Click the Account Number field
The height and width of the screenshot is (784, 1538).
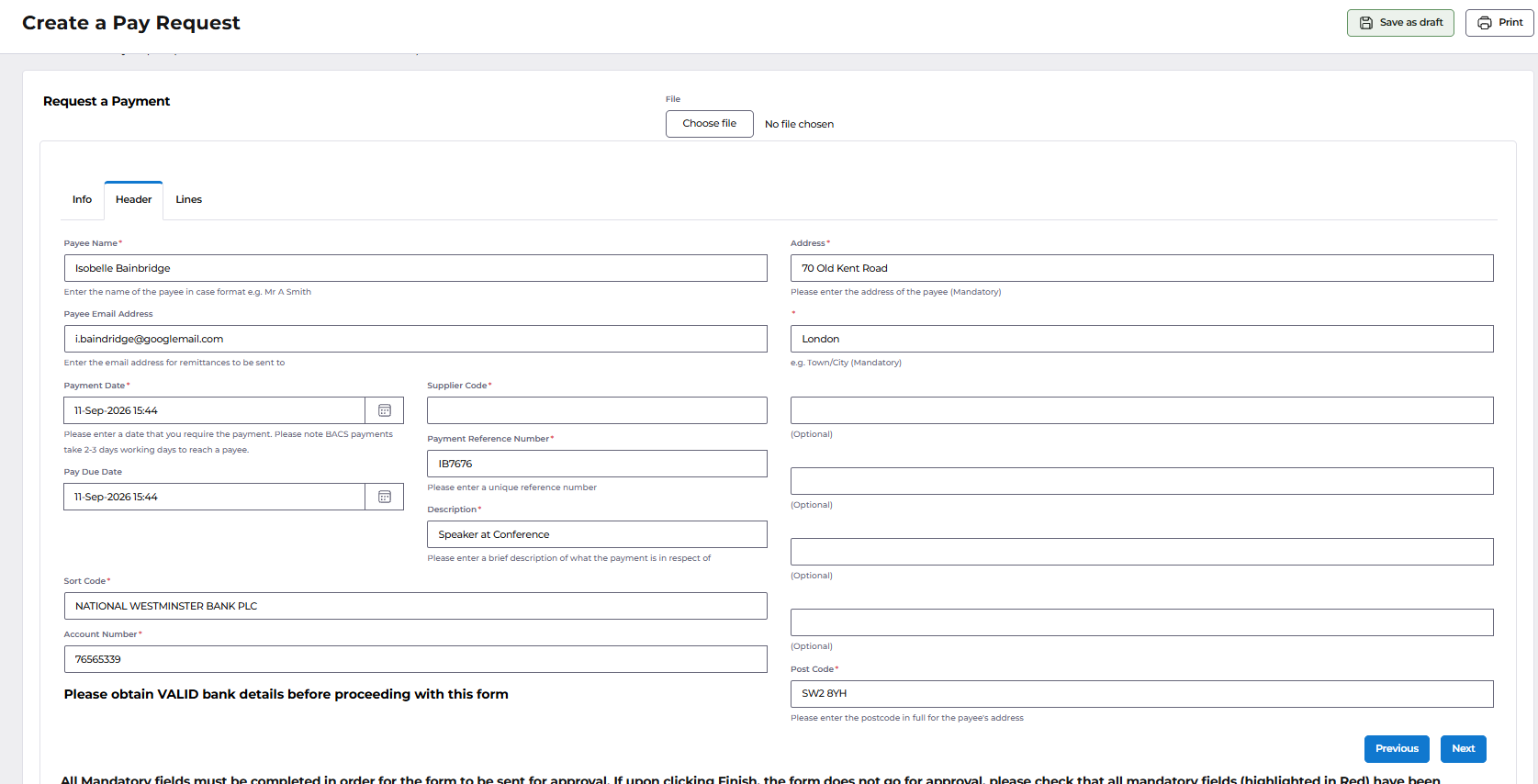(416, 659)
